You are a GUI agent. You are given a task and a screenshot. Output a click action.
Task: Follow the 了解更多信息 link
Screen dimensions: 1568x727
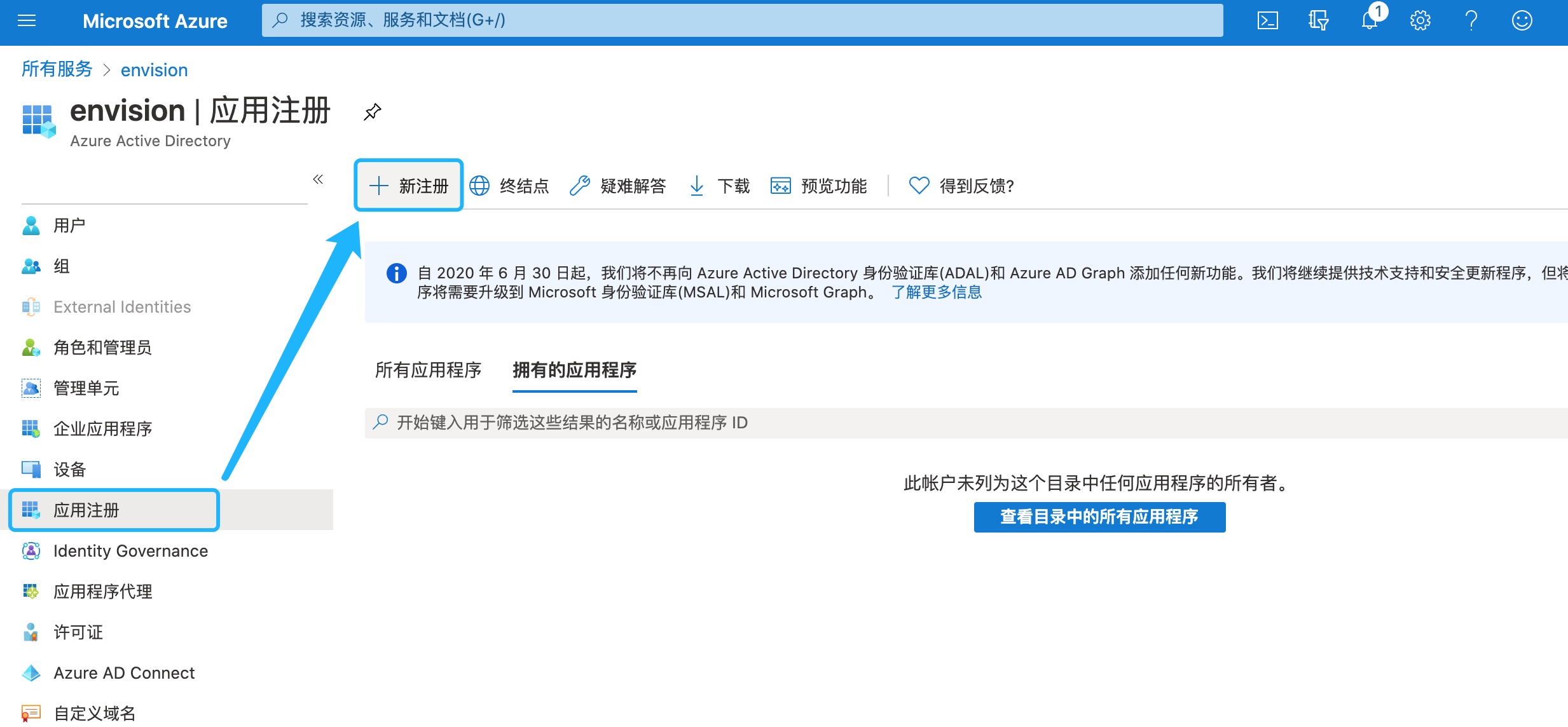click(936, 292)
